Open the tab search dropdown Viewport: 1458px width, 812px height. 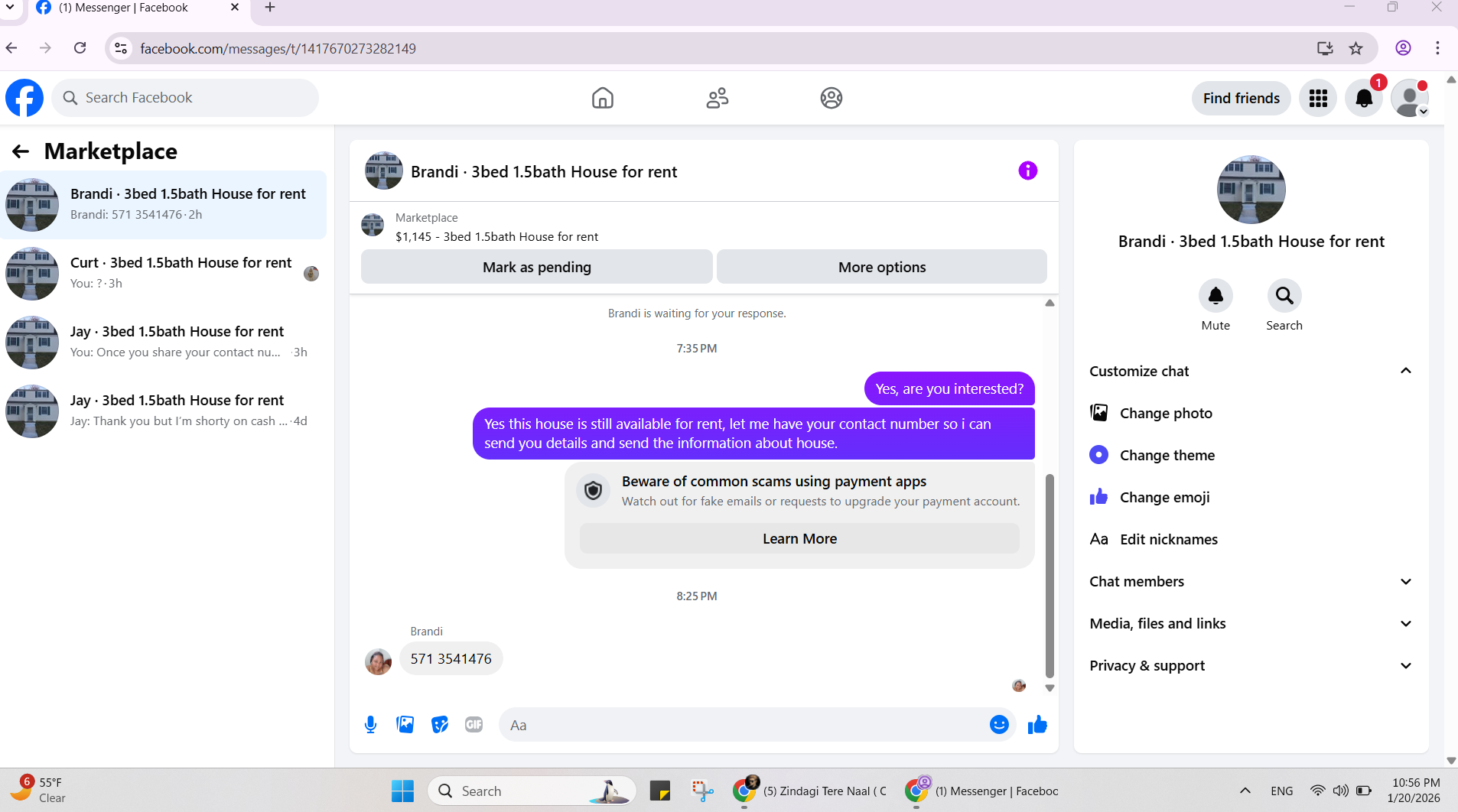coord(11,8)
